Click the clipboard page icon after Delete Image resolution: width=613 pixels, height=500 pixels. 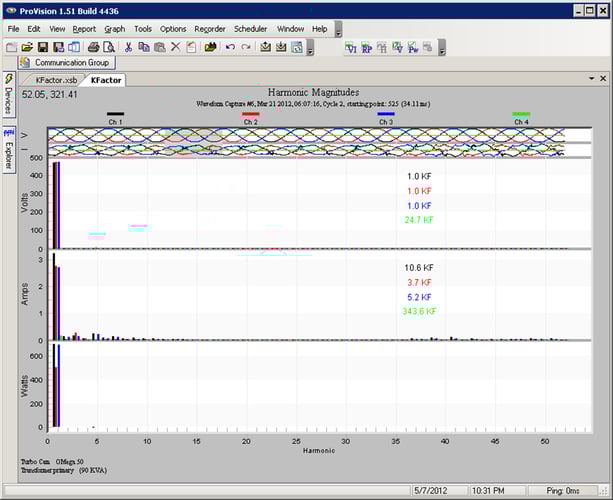click(x=191, y=47)
